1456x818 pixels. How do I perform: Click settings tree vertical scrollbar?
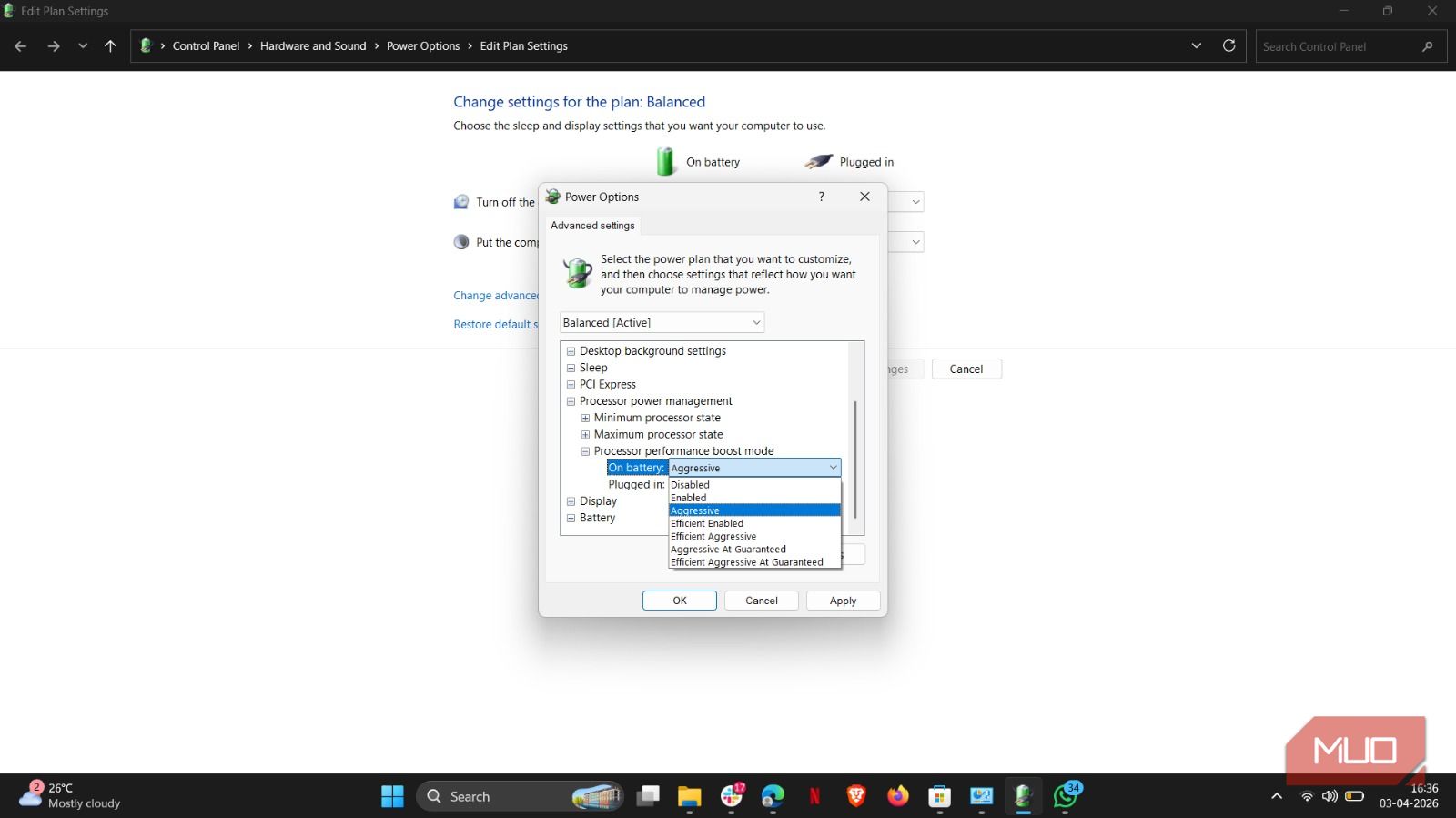[x=855, y=459]
